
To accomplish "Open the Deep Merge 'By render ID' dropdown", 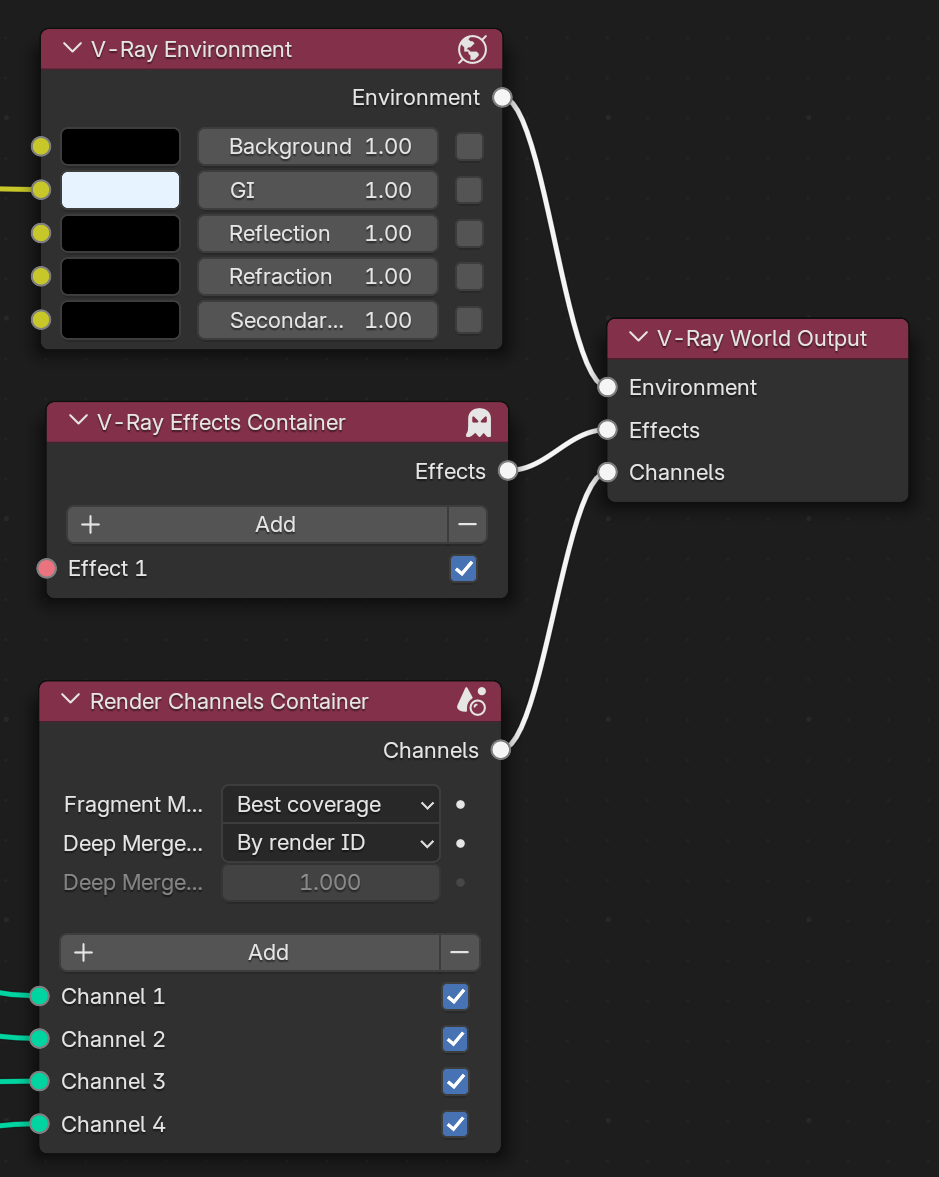I will pos(331,843).
